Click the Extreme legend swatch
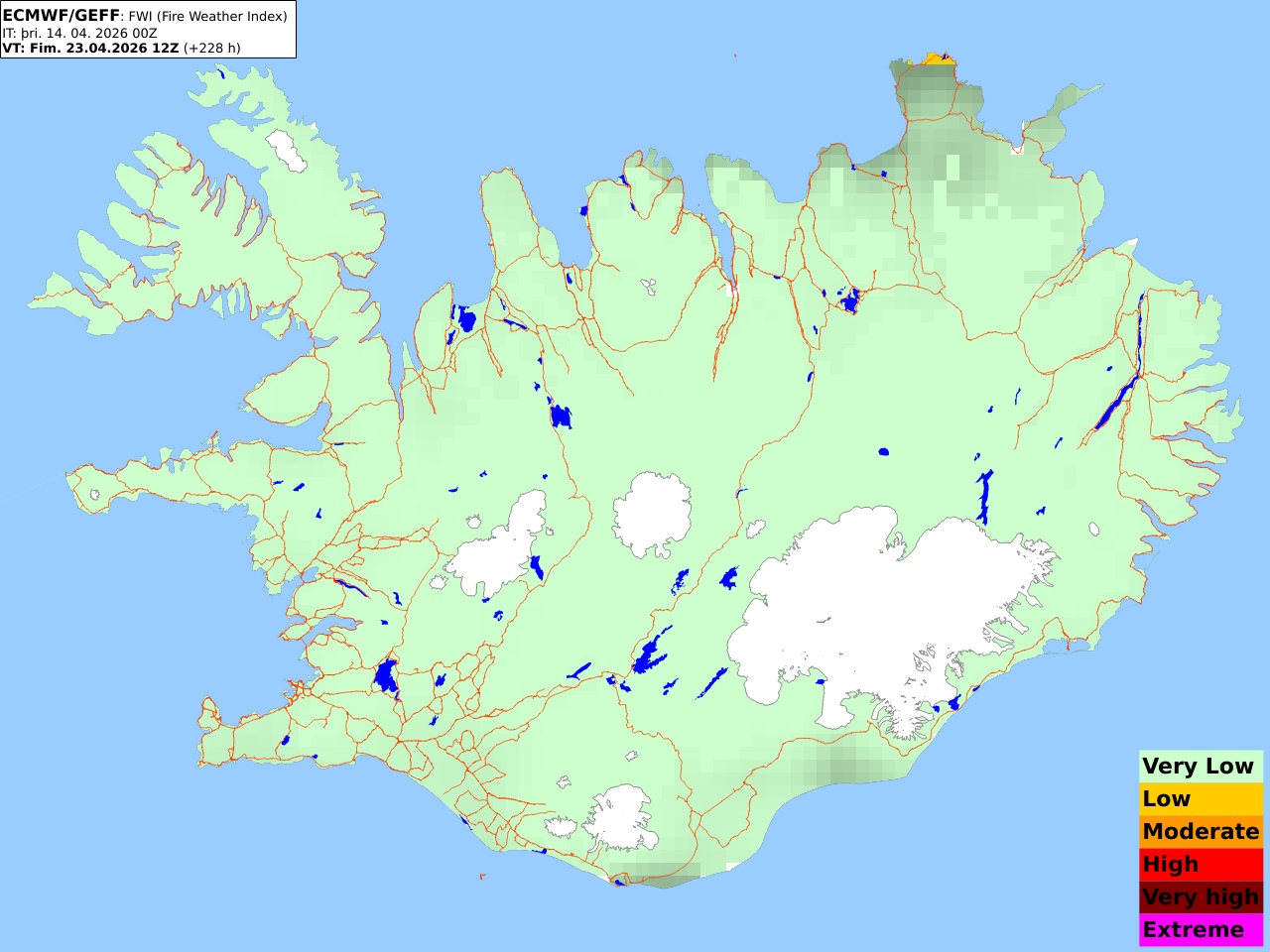Screen dimensions: 1270x952 pos(1201,930)
